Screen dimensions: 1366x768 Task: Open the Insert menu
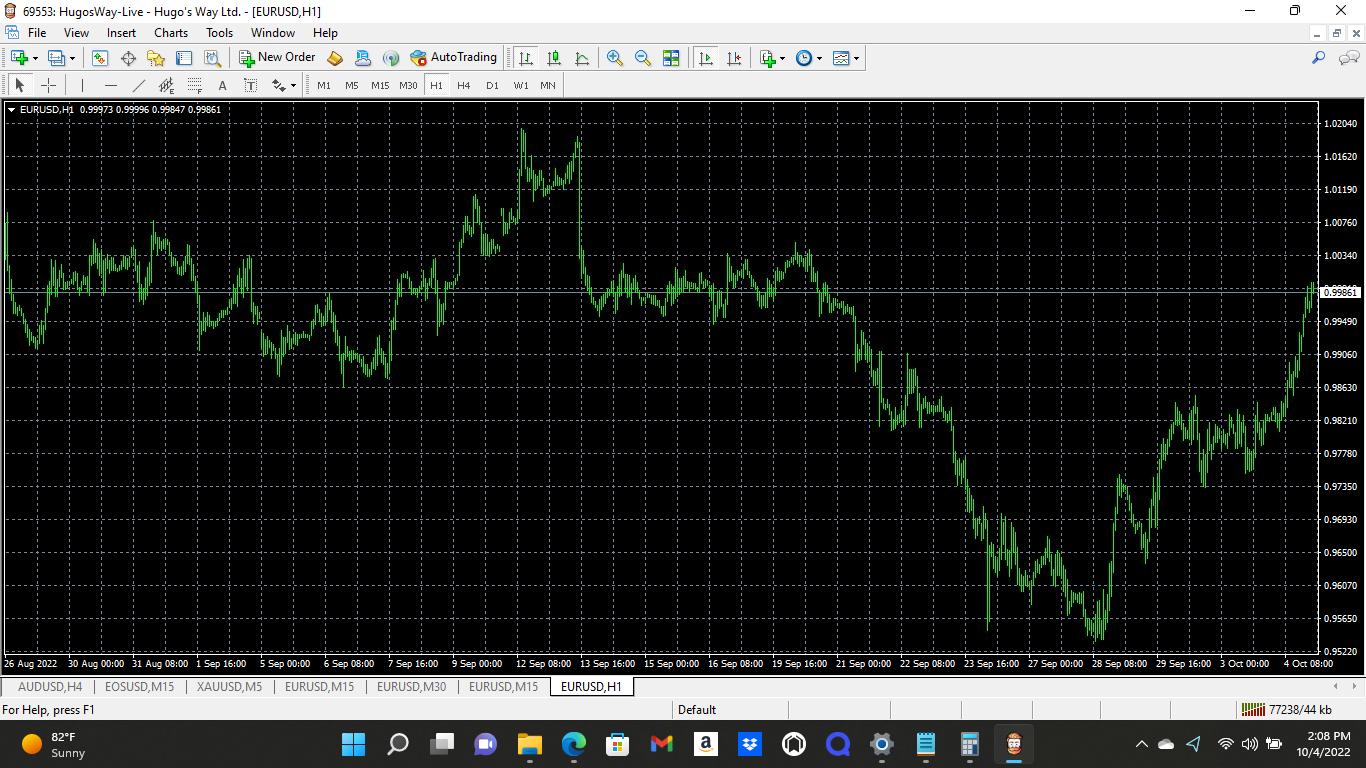click(x=121, y=32)
